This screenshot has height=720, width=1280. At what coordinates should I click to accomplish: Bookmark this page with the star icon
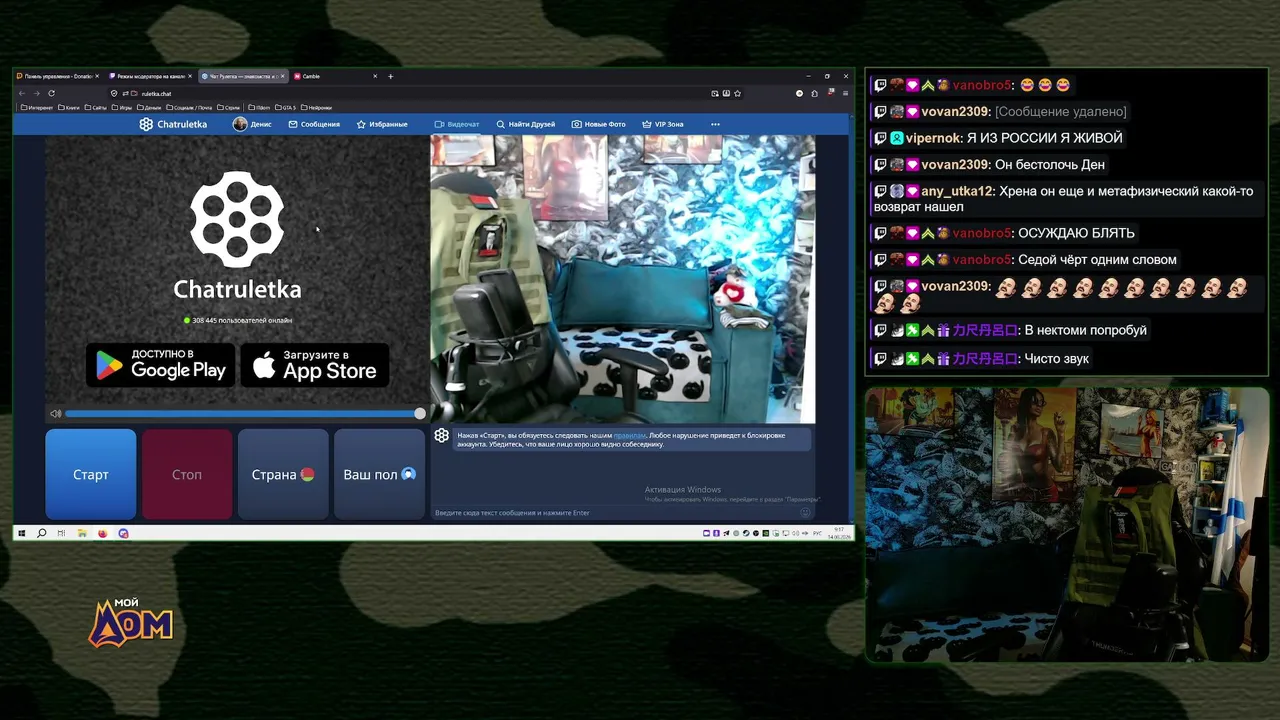click(x=738, y=93)
